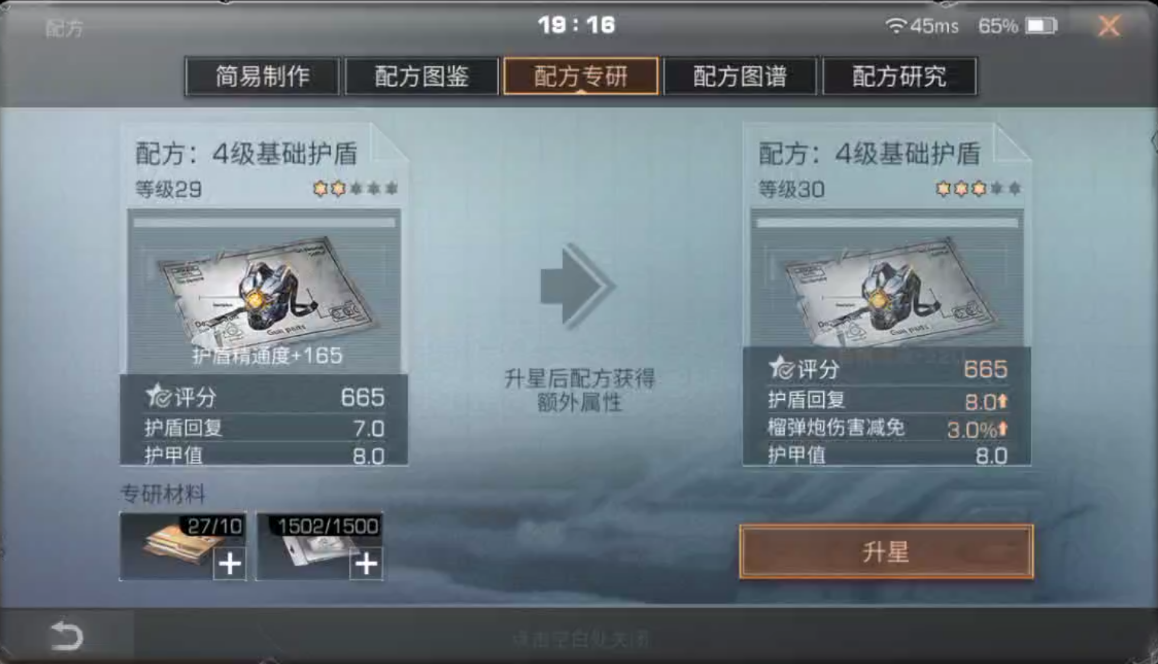This screenshot has height=664, width=1158.
Task: Click the star rating on the level 29 recipe
Action: 356,189
